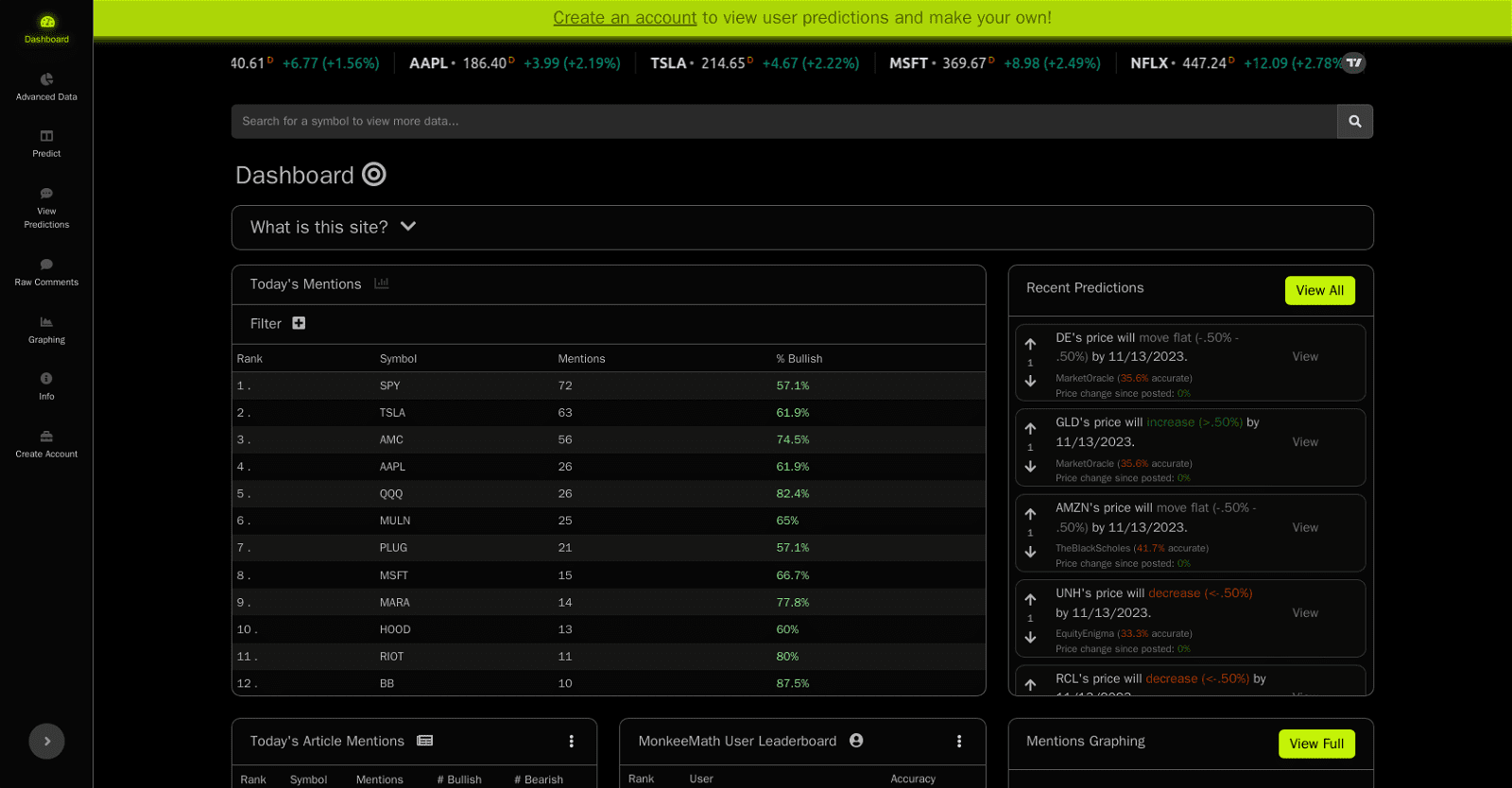1512x788 pixels.
Task: Open MonkeeMath User Leaderboard options menu
Action: tap(959, 742)
